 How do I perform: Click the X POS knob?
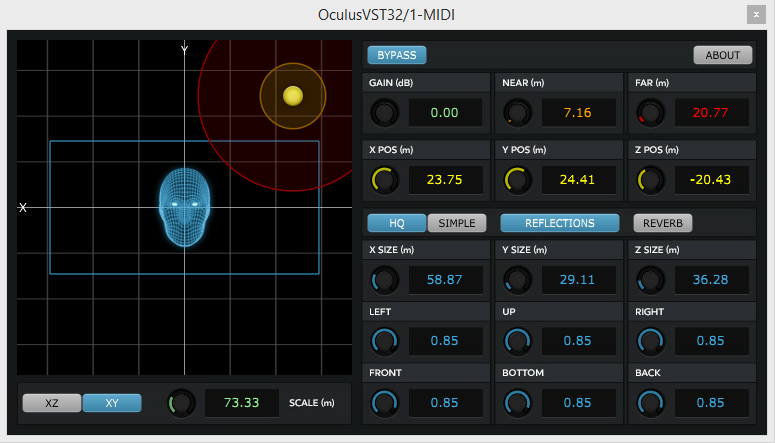pos(385,180)
